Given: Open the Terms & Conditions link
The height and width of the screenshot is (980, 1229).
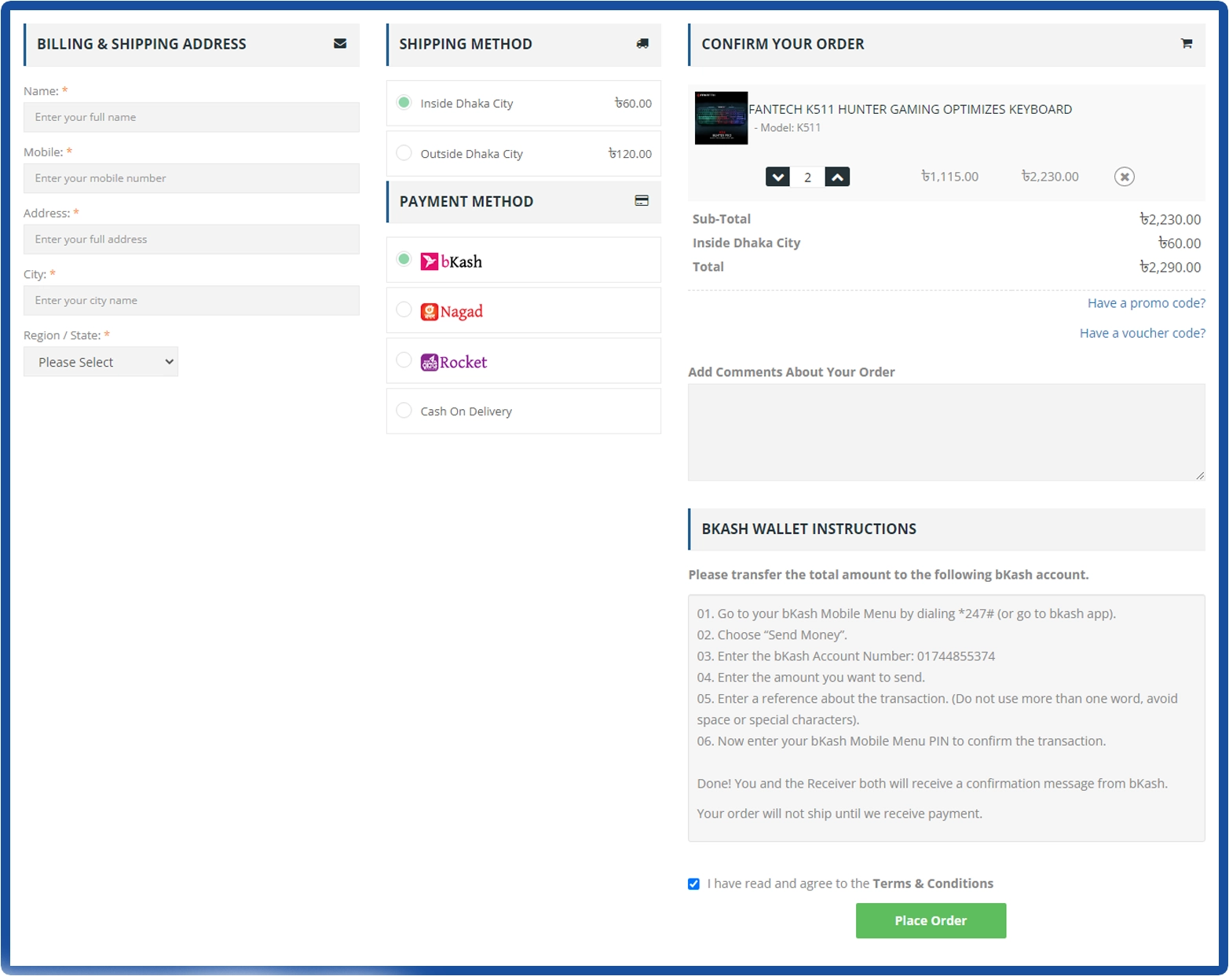Looking at the screenshot, I should pyautogui.click(x=932, y=883).
